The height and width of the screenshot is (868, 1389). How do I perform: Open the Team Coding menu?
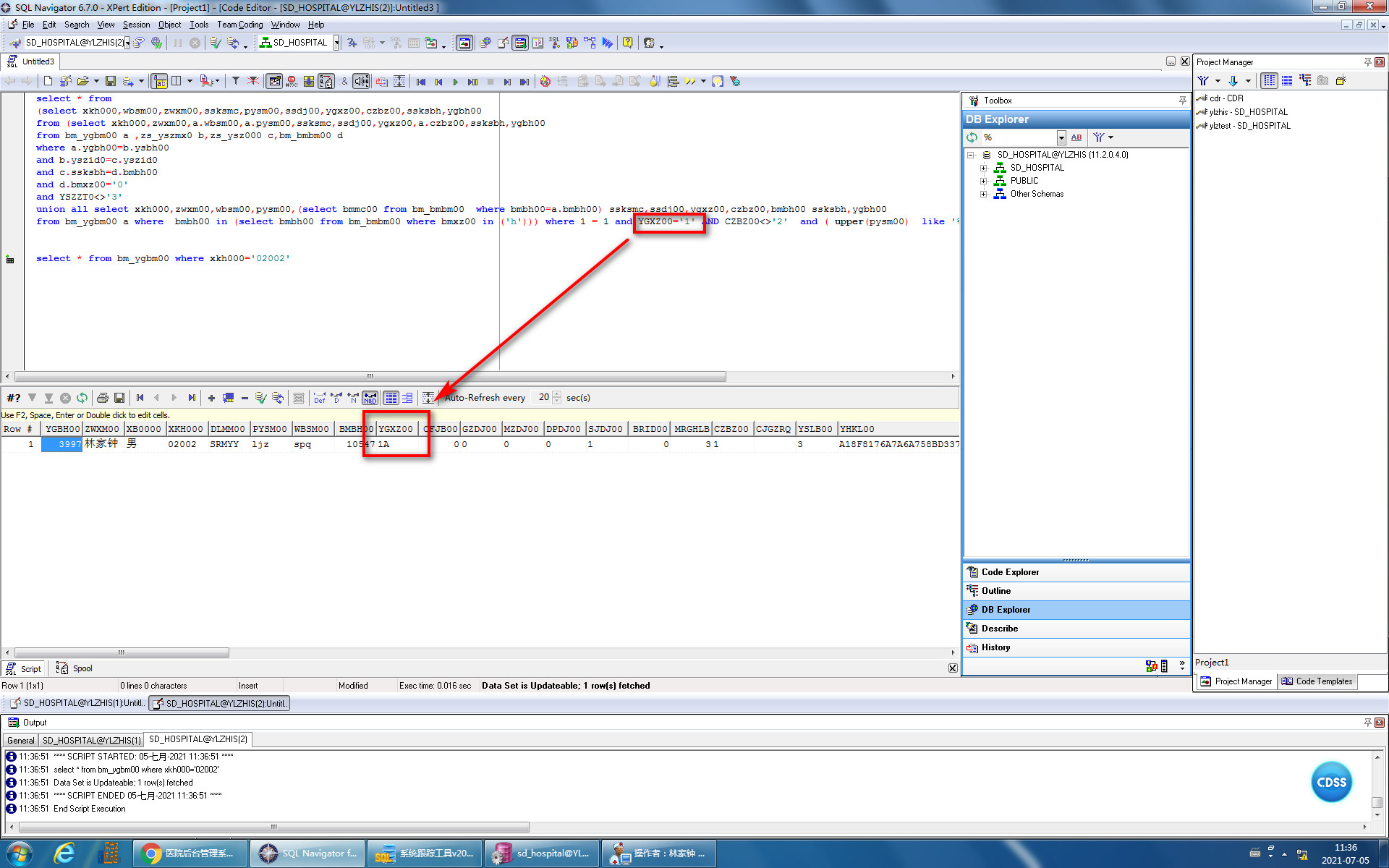click(x=239, y=25)
